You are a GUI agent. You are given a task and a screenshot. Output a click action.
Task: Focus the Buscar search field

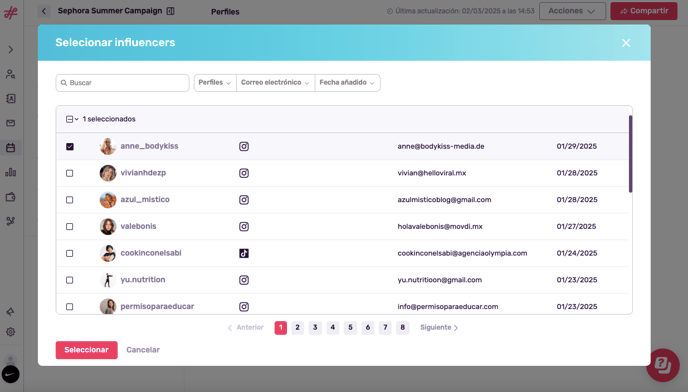[x=122, y=83]
